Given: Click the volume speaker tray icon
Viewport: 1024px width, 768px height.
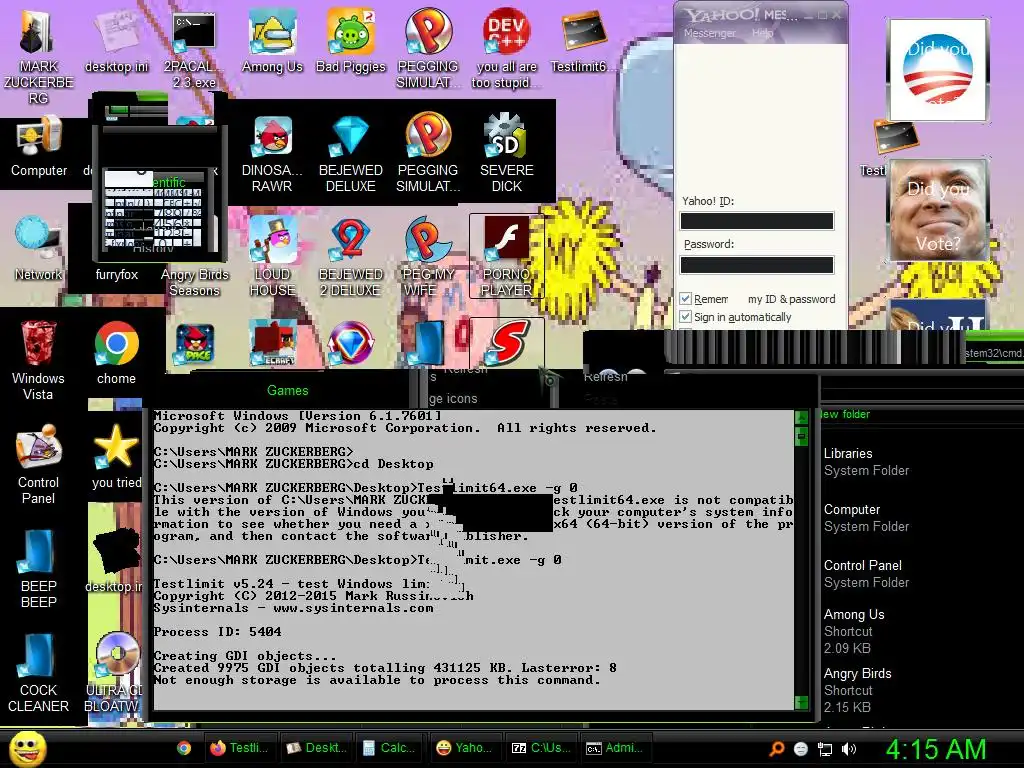Looking at the screenshot, I should (x=849, y=749).
